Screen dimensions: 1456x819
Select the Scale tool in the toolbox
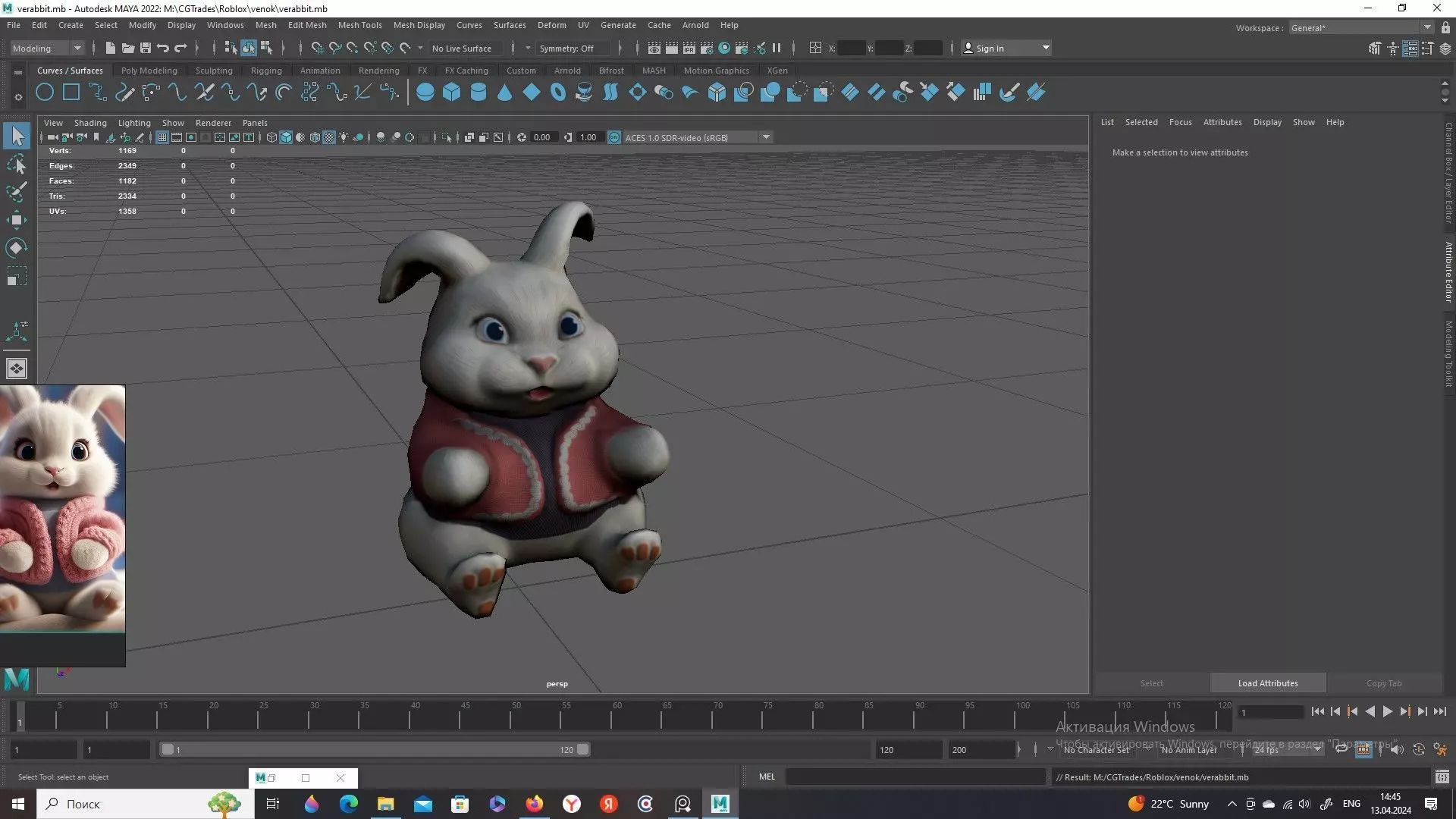(x=17, y=276)
